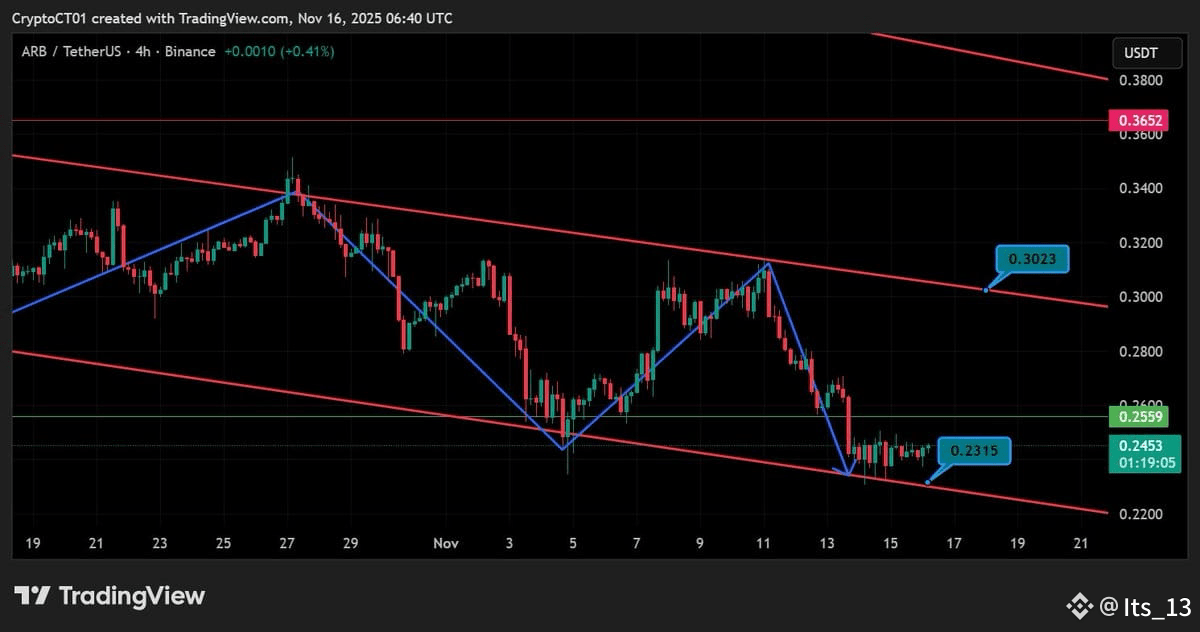Click the +0.0010 (+0.41%) change value

click(278, 51)
